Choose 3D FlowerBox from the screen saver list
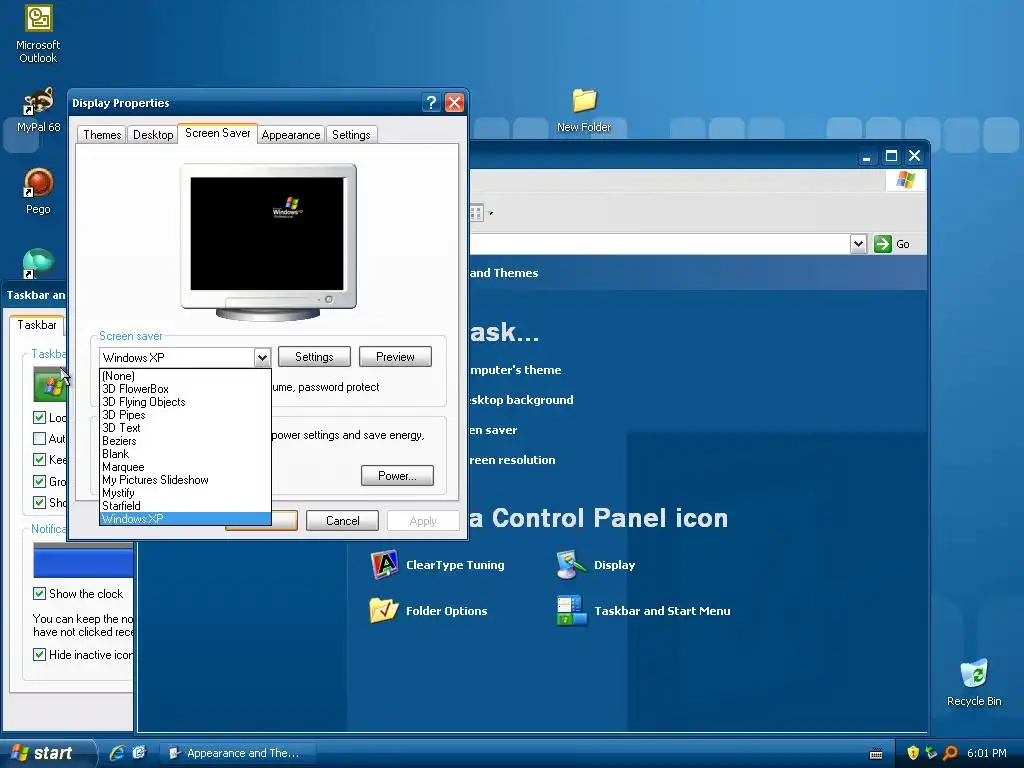The image size is (1024, 768). coord(185,389)
